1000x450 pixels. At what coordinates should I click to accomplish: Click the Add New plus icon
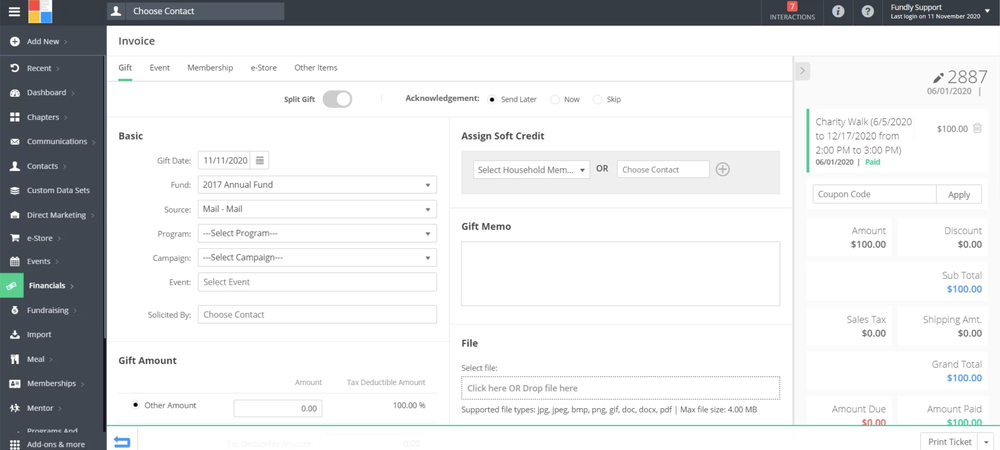[x=15, y=41]
